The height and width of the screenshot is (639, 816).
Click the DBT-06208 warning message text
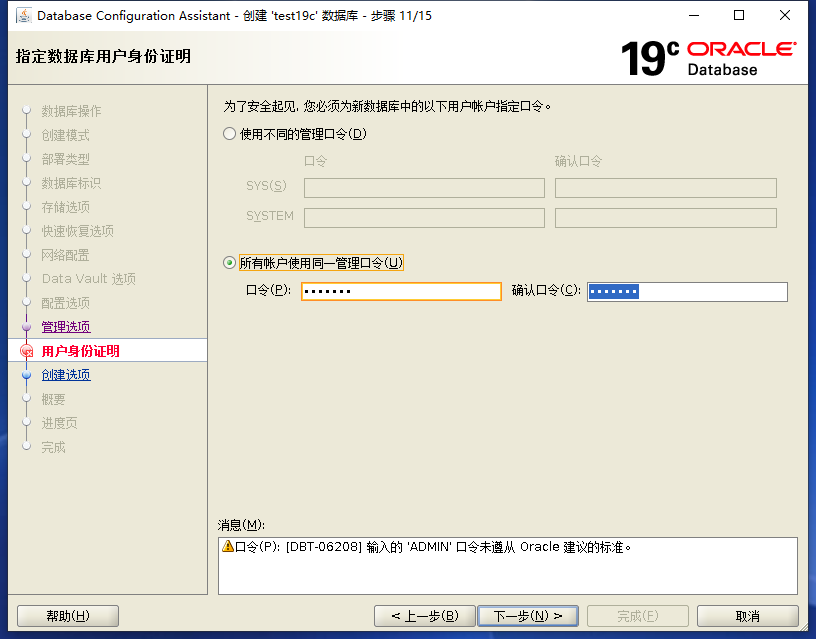point(433,547)
